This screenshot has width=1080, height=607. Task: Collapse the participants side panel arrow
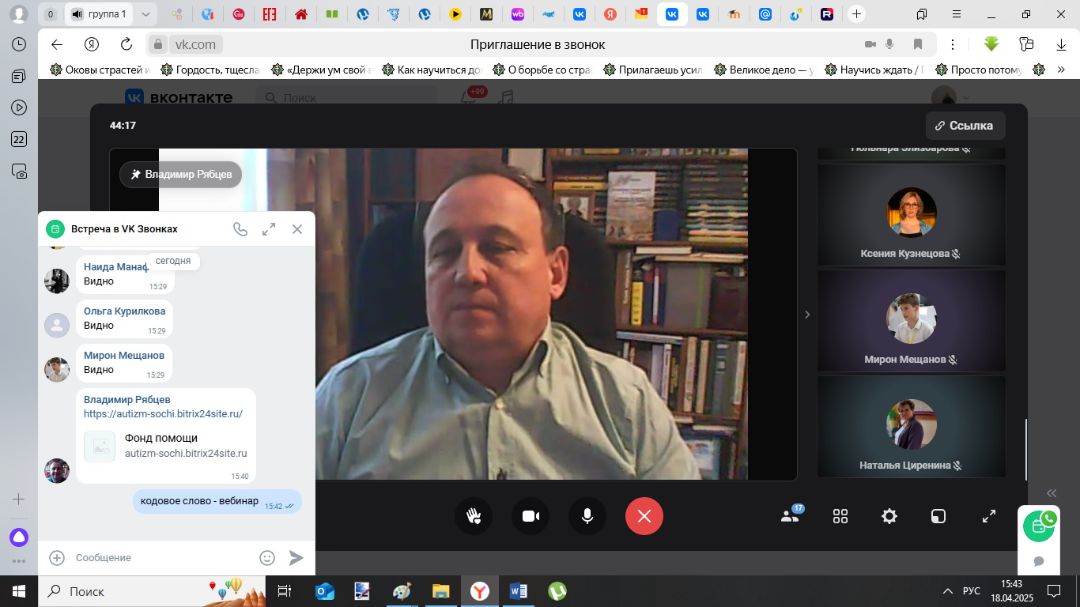point(807,314)
